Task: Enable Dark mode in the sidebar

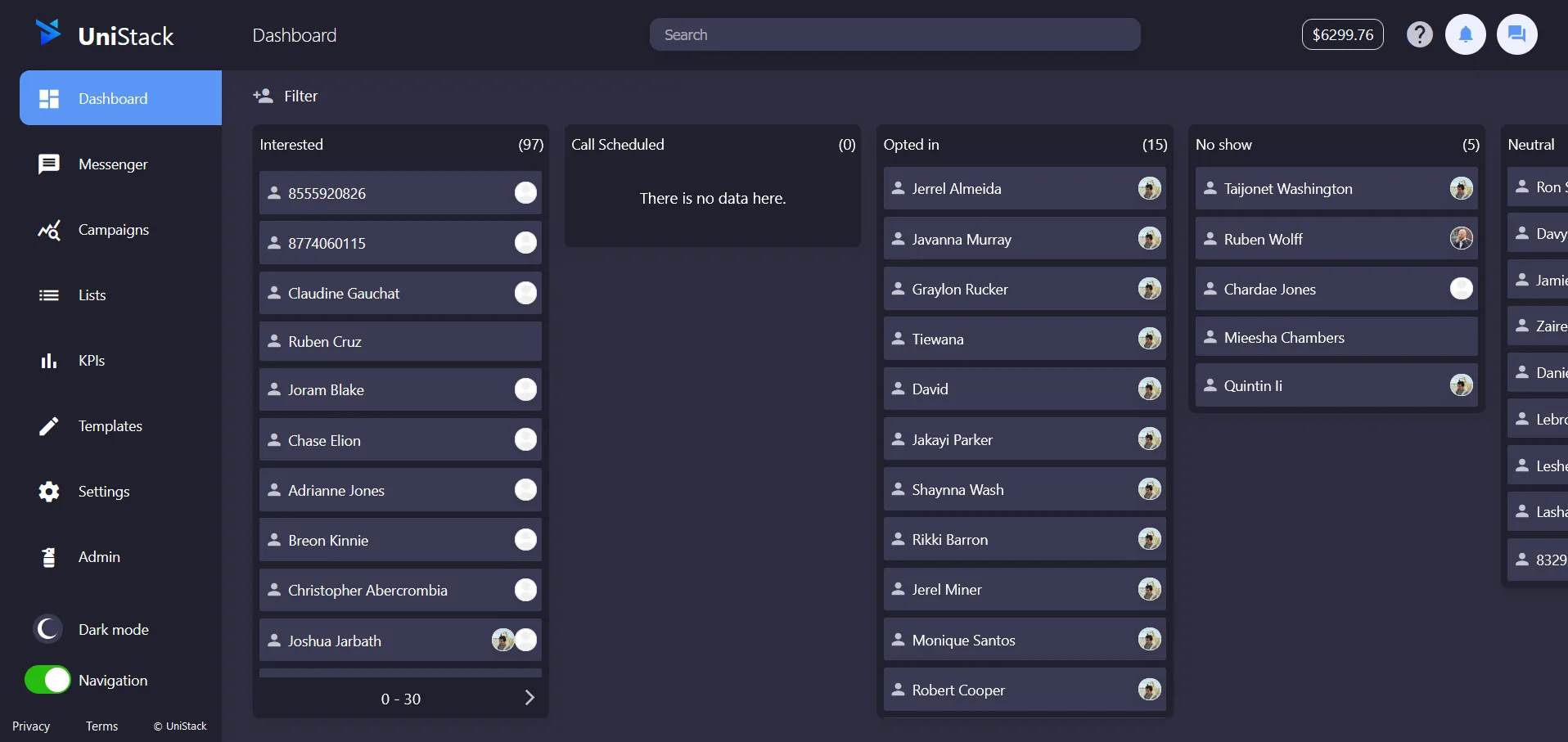Action: coord(47,628)
